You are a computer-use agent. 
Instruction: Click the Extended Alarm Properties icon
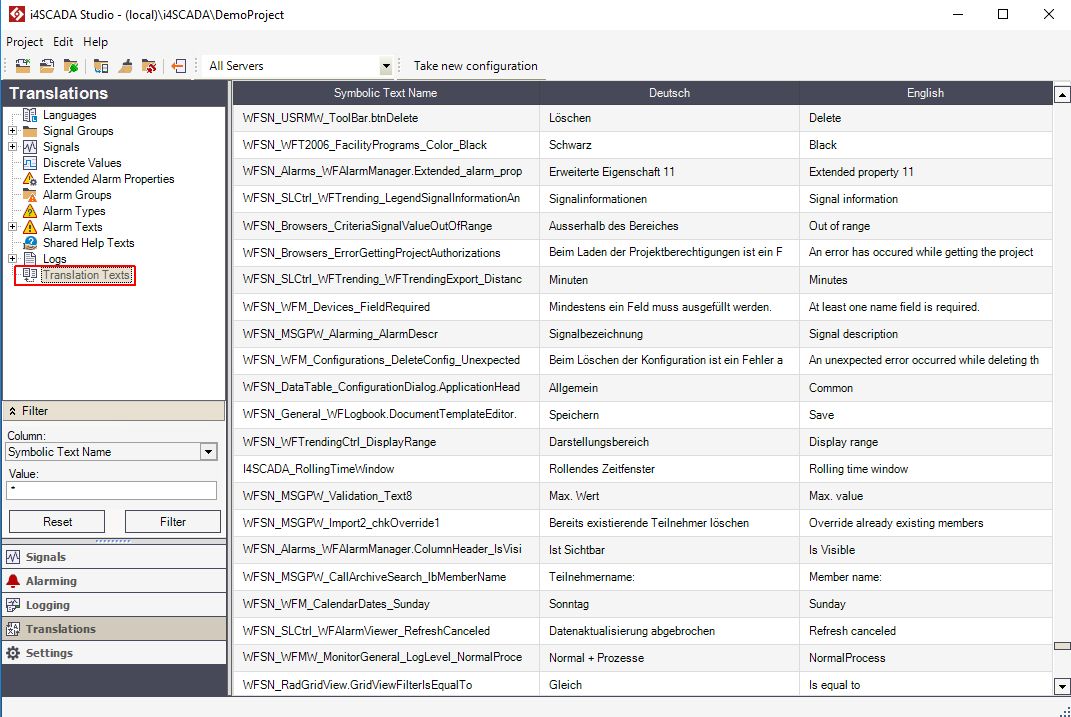(30, 179)
